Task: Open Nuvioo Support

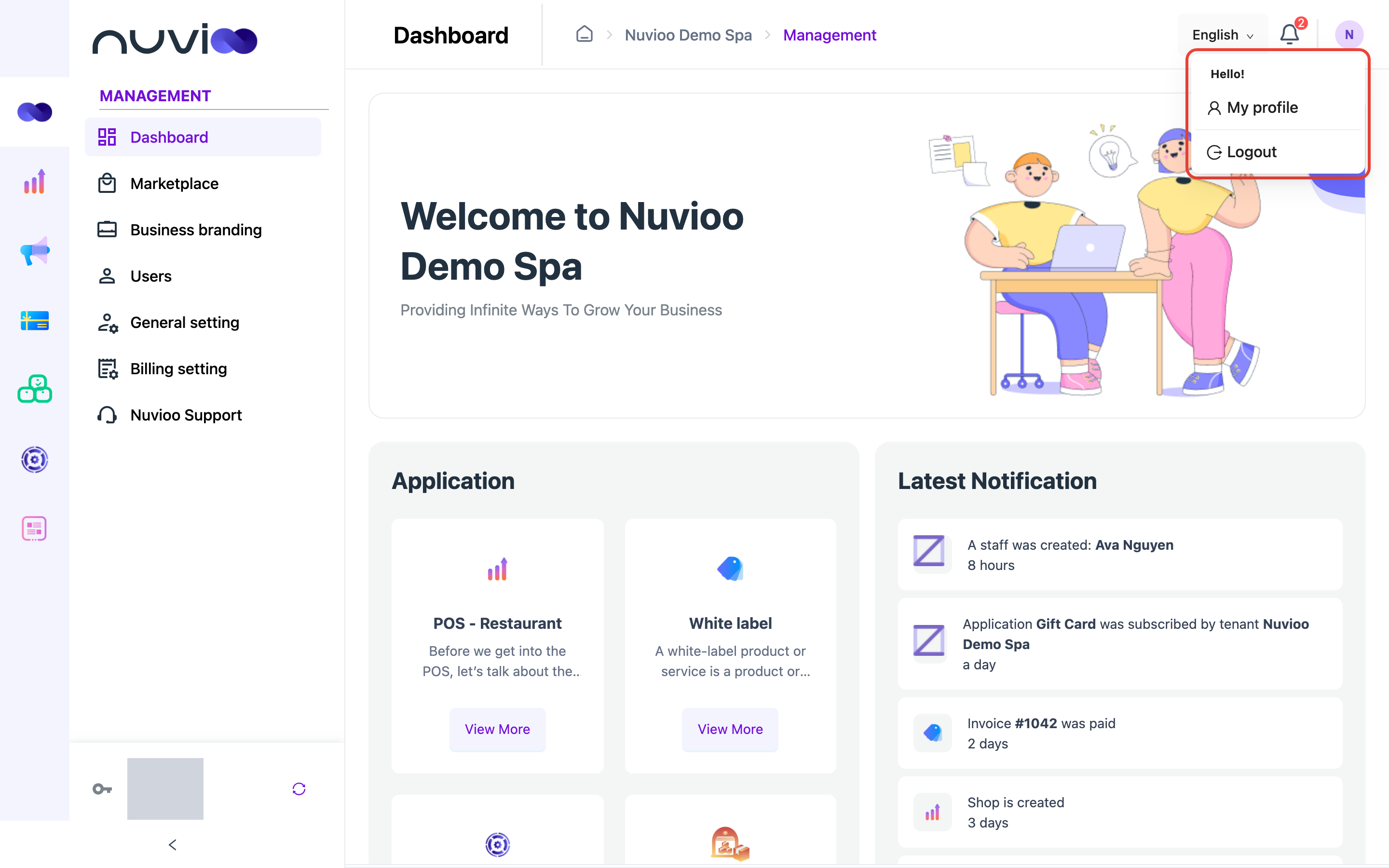Action: [x=203, y=415]
